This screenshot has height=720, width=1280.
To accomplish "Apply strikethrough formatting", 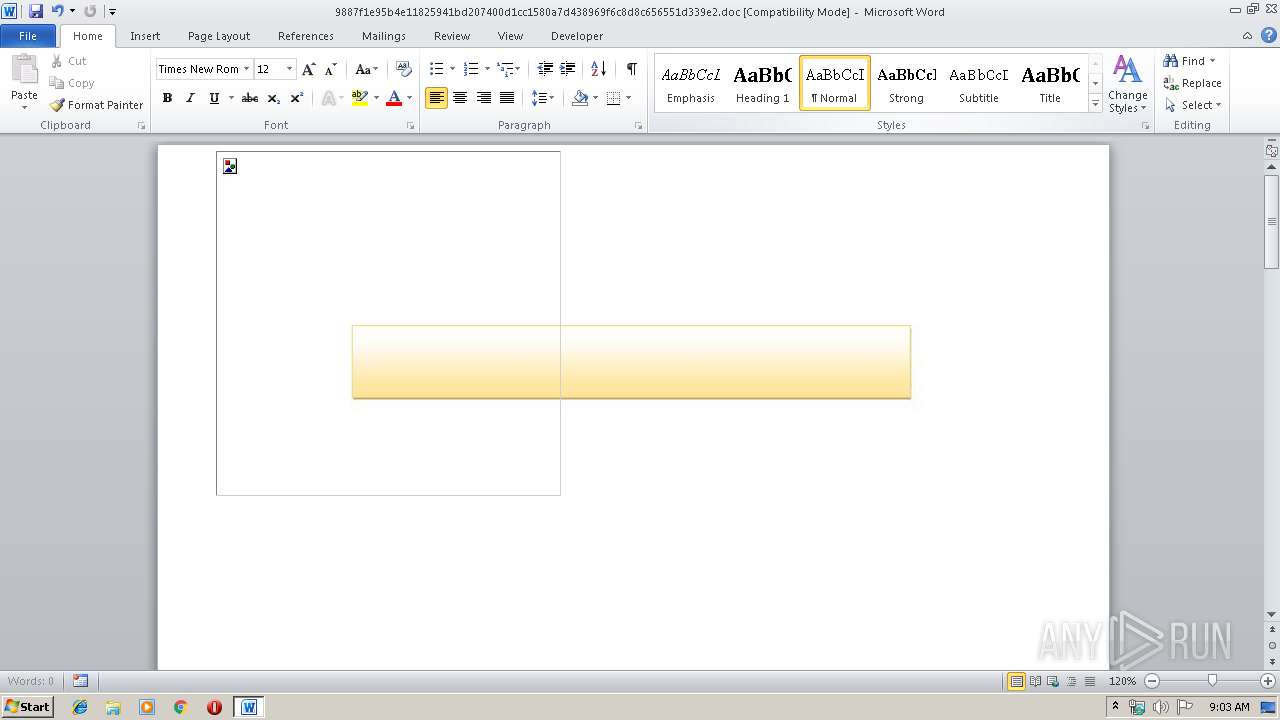I will tap(250, 98).
